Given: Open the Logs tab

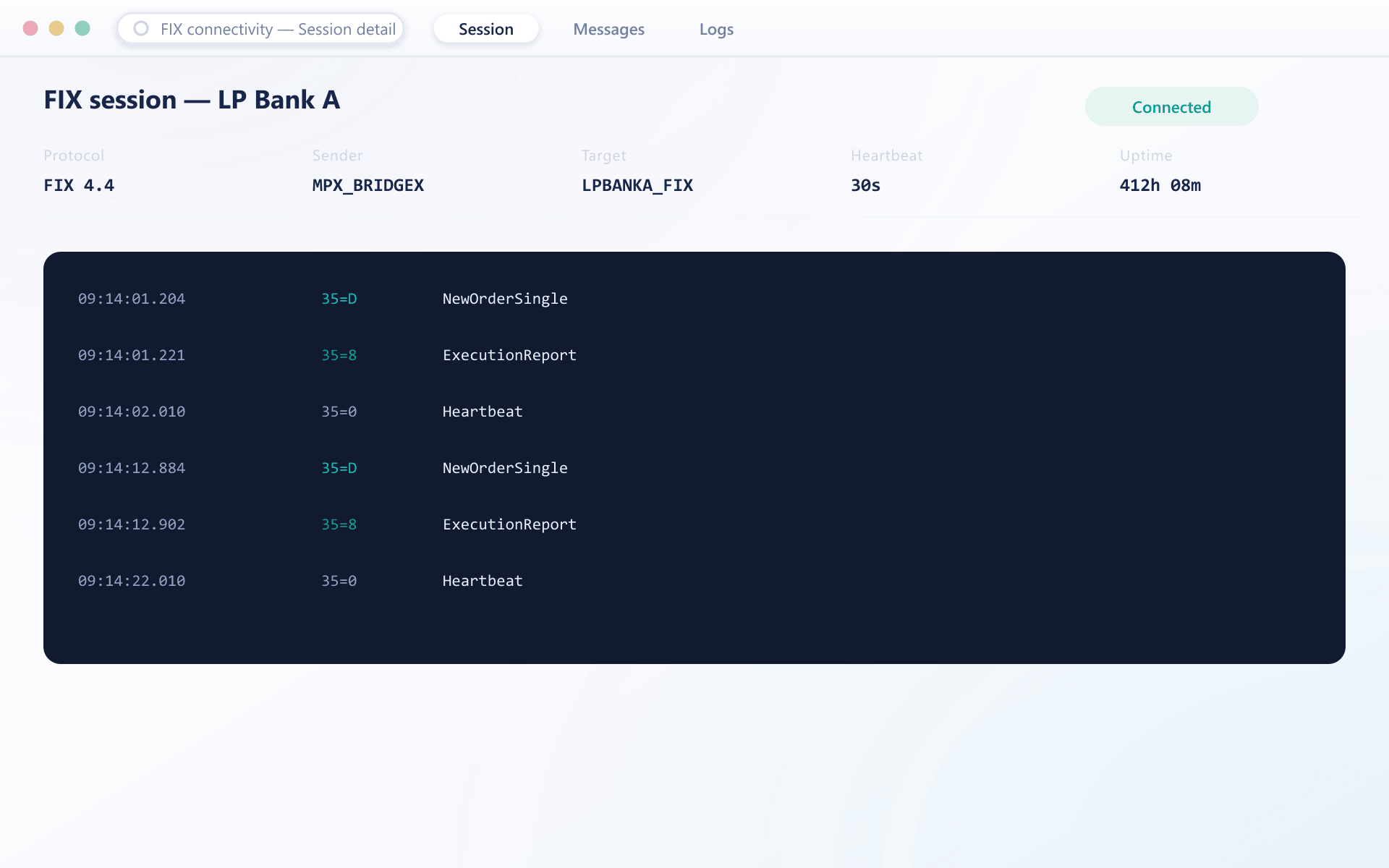Looking at the screenshot, I should [716, 29].
